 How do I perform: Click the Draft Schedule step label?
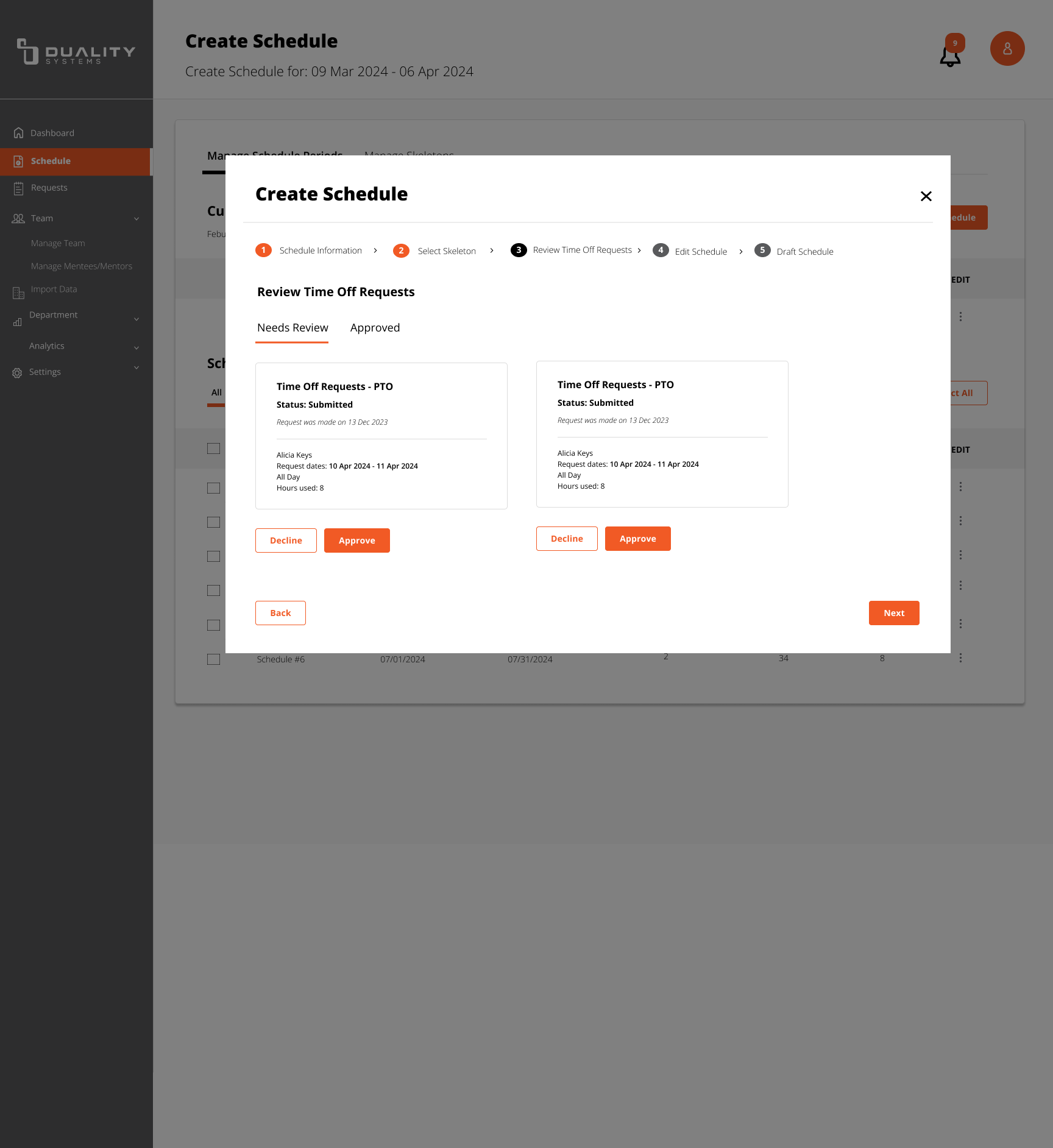coord(805,252)
